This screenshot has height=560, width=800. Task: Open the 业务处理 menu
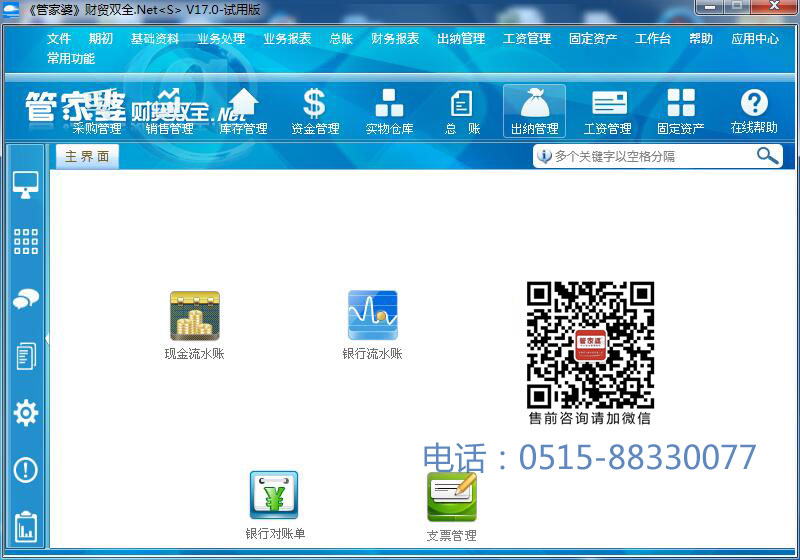pos(221,39)
